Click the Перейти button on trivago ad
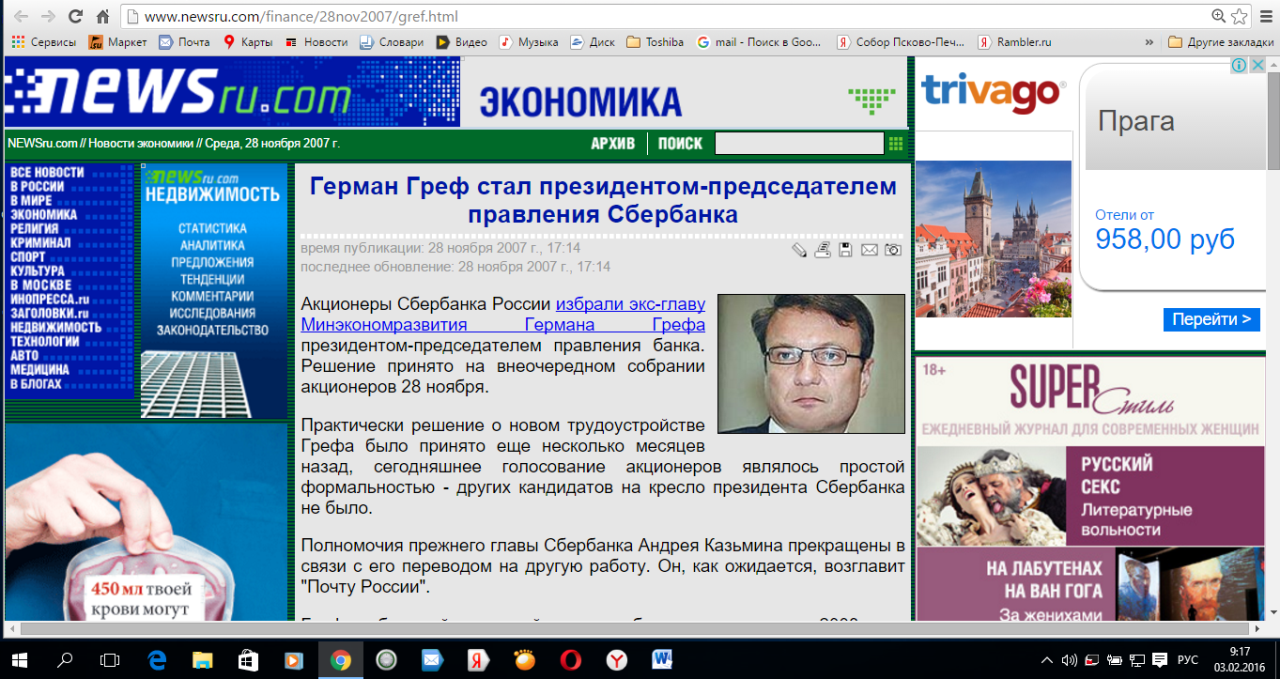 coord(1211,320)
